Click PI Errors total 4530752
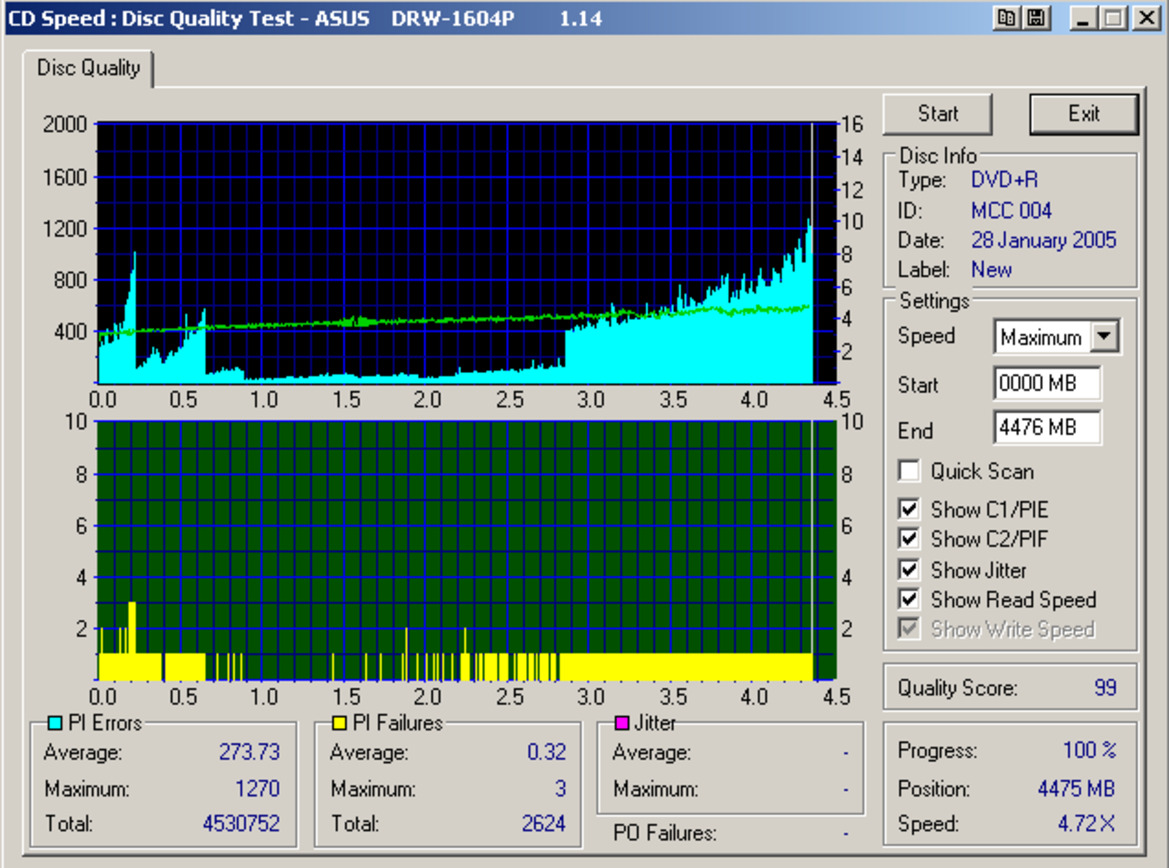The width and height of the screenshot is (1169, 868). 241,823
